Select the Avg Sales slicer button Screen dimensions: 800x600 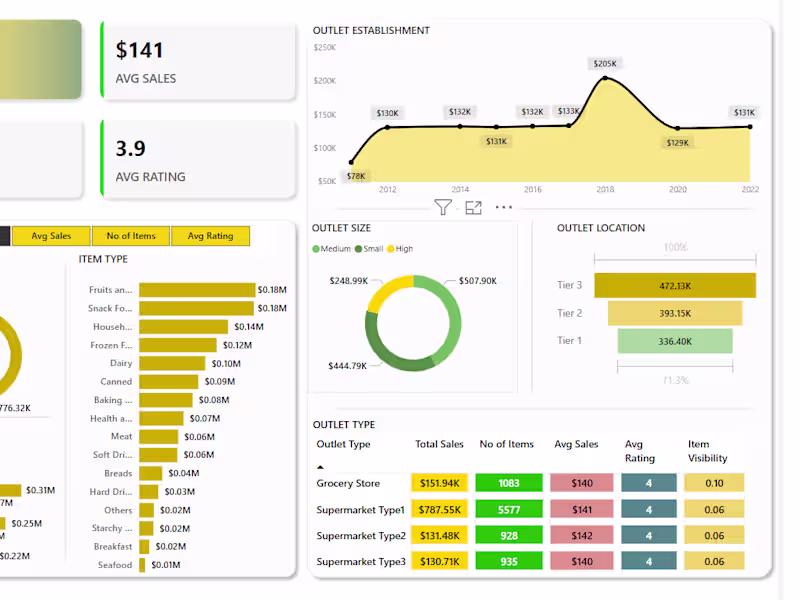tap(51, 236)
